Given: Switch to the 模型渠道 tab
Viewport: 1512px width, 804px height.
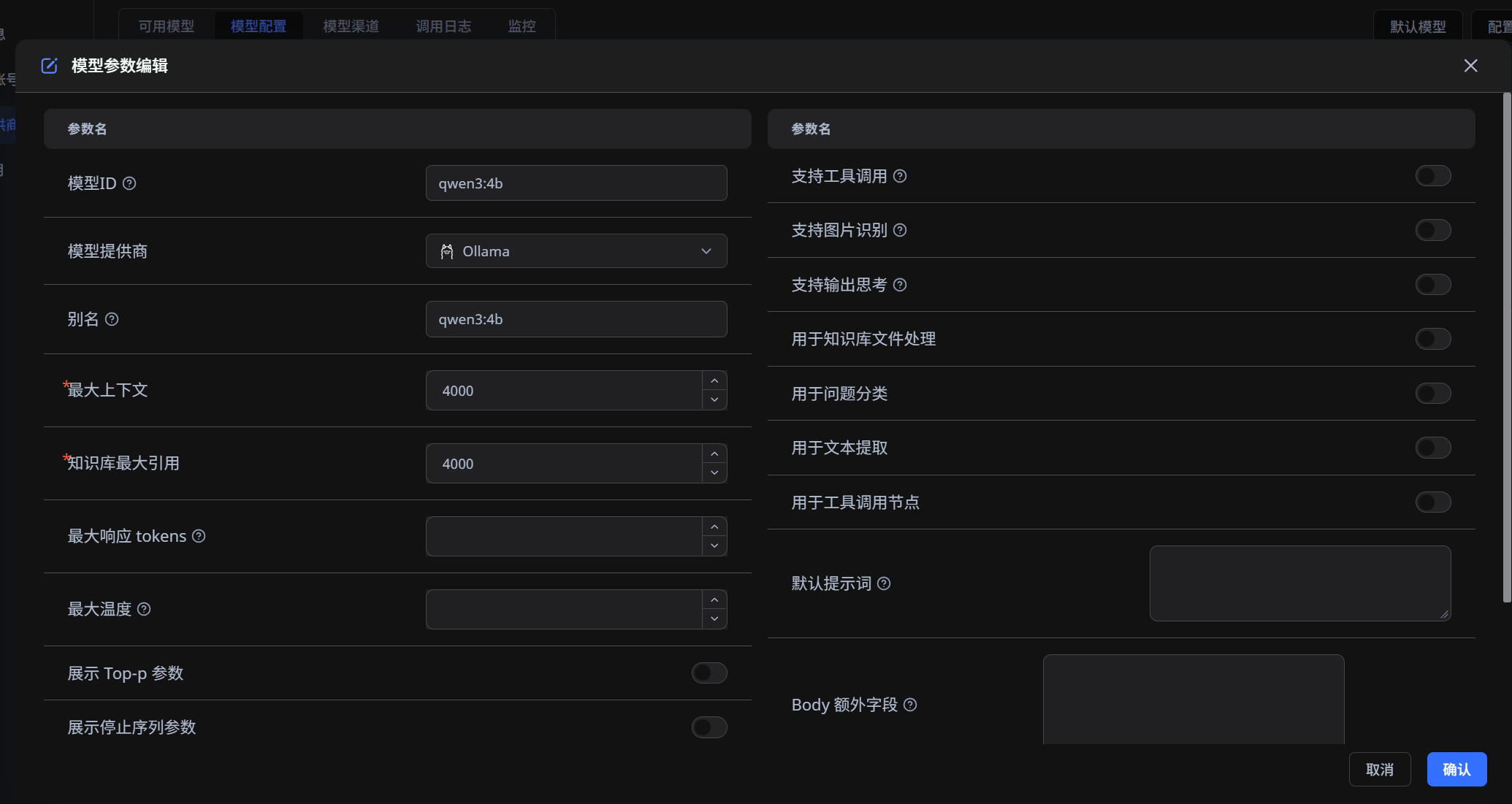Looking at the screenshot, I should click(350, 26).
